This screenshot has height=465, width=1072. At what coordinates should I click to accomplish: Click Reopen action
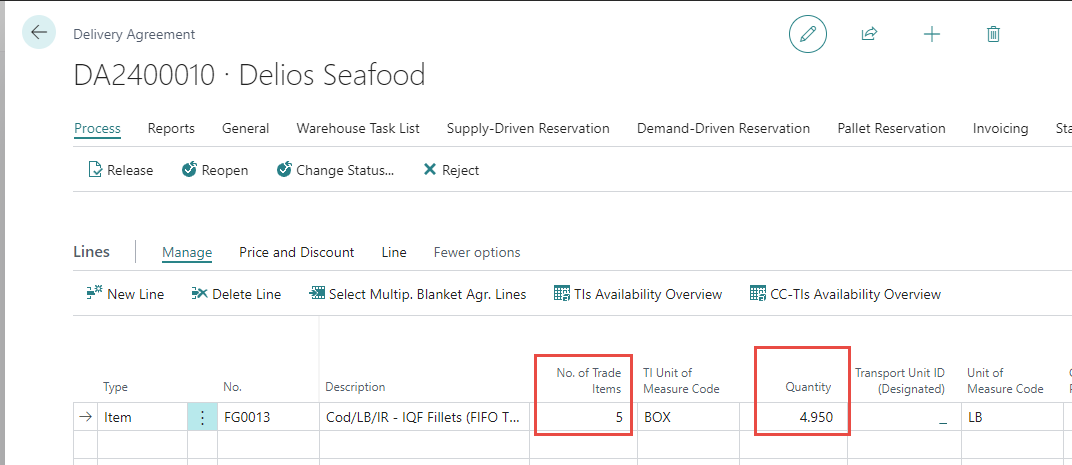coord(215,170)
